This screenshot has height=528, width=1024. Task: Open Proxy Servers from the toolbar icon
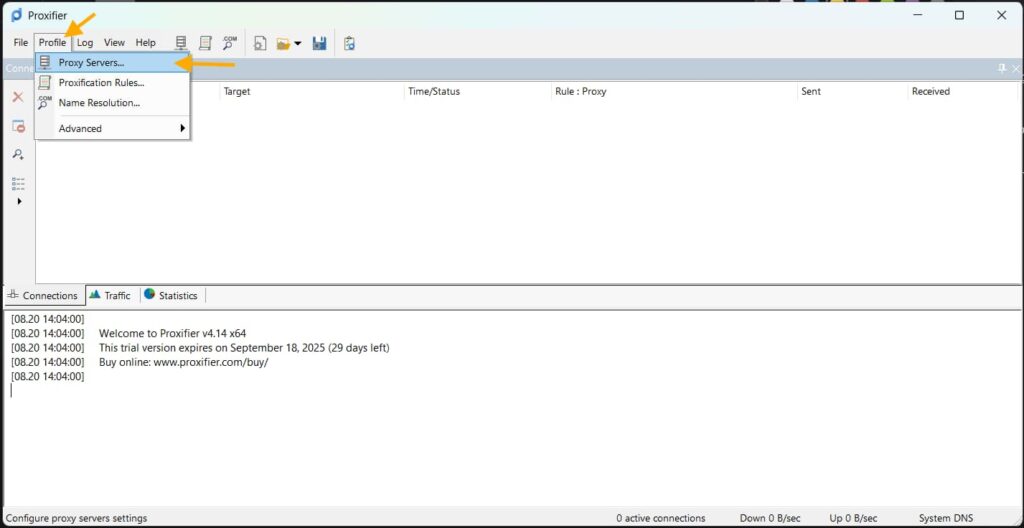coord(182,43)
